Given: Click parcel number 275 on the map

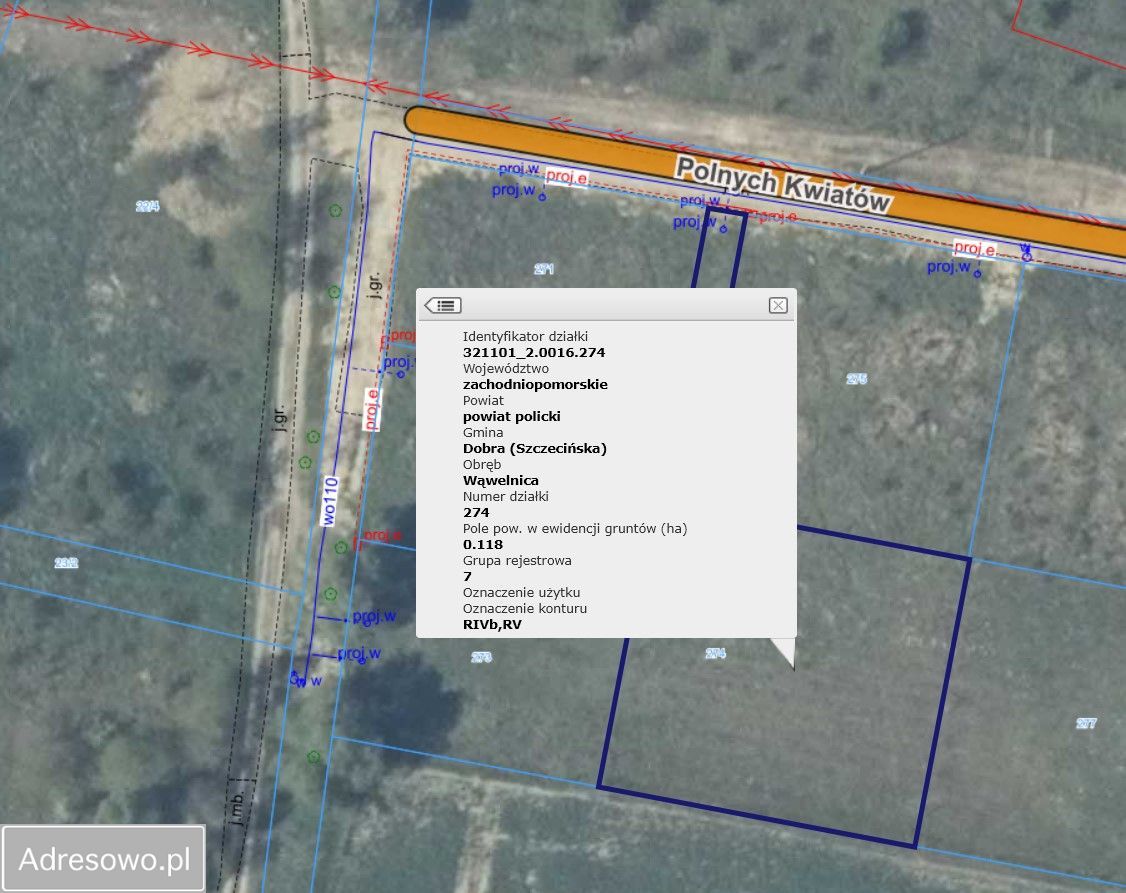Looking at the screenshot, I should [x=856, y=378].
